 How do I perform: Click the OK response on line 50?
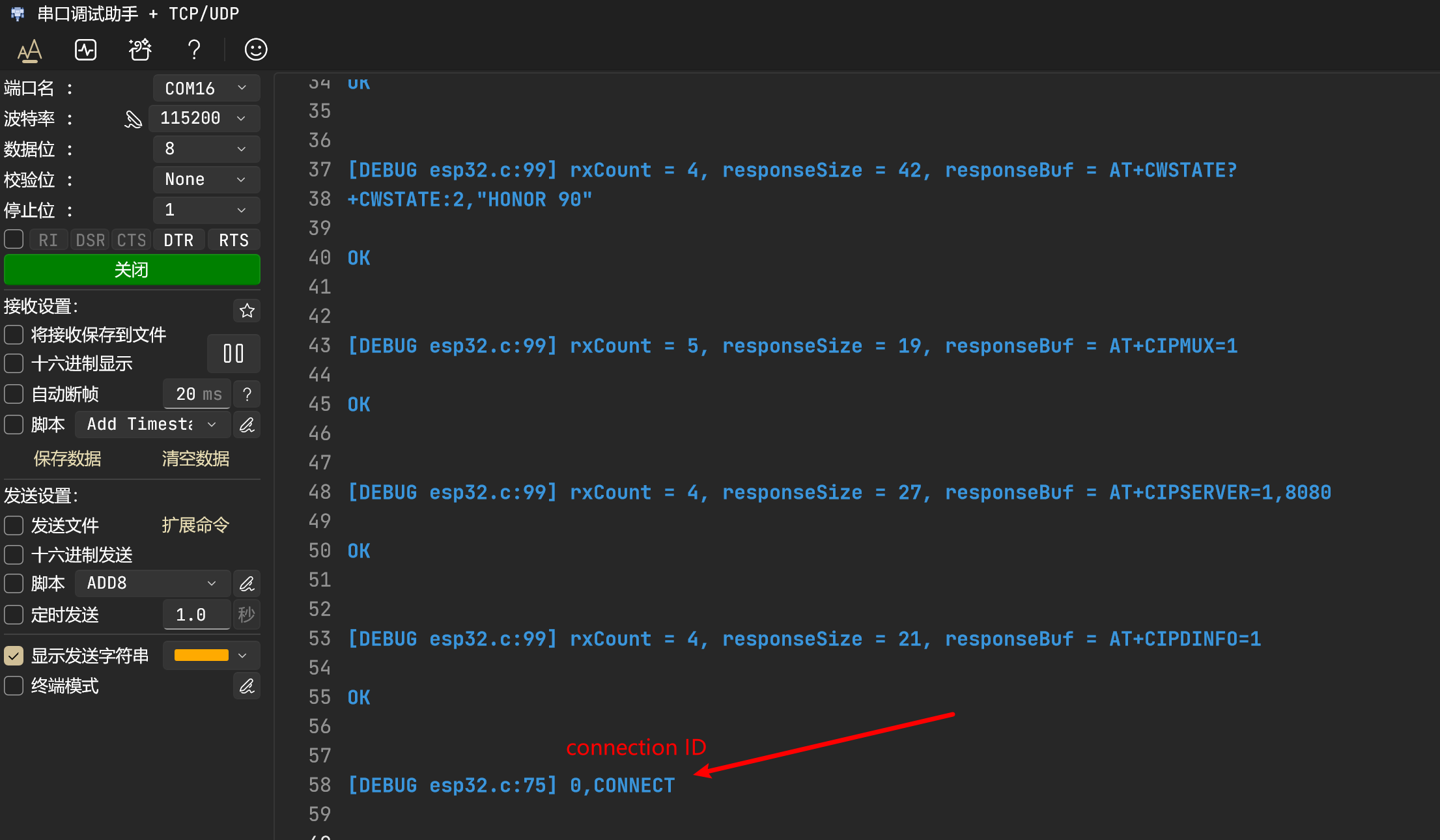[359, 551]
